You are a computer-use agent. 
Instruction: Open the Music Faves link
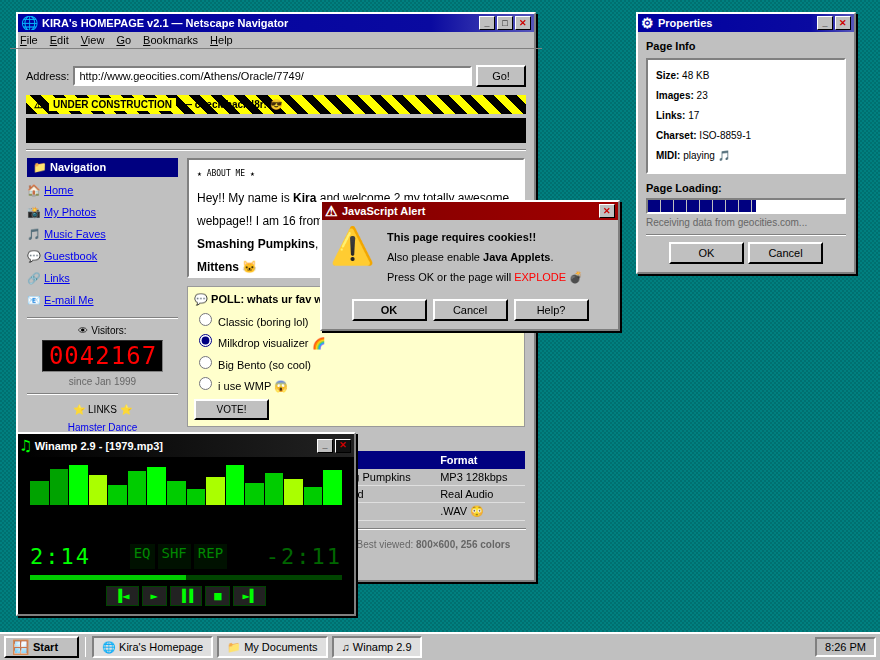pos(75,234)
